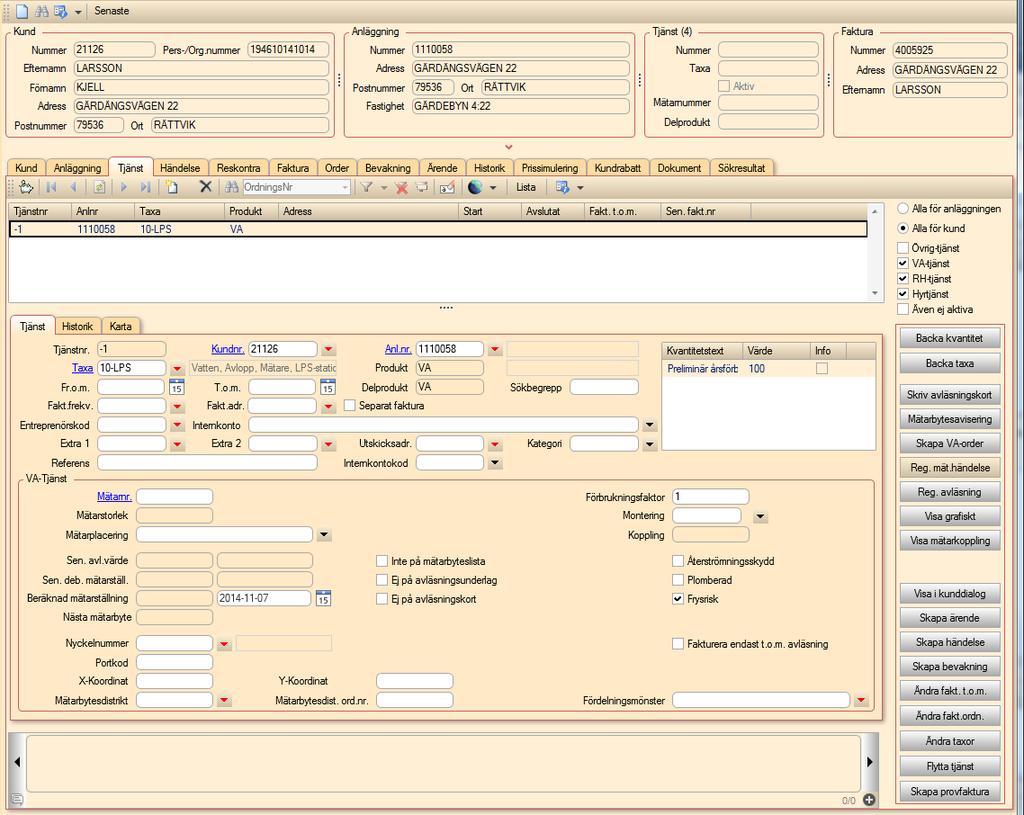Check the Plomberad checkbox
Viewport: 1024px width, 815px height.
[678, 580]
